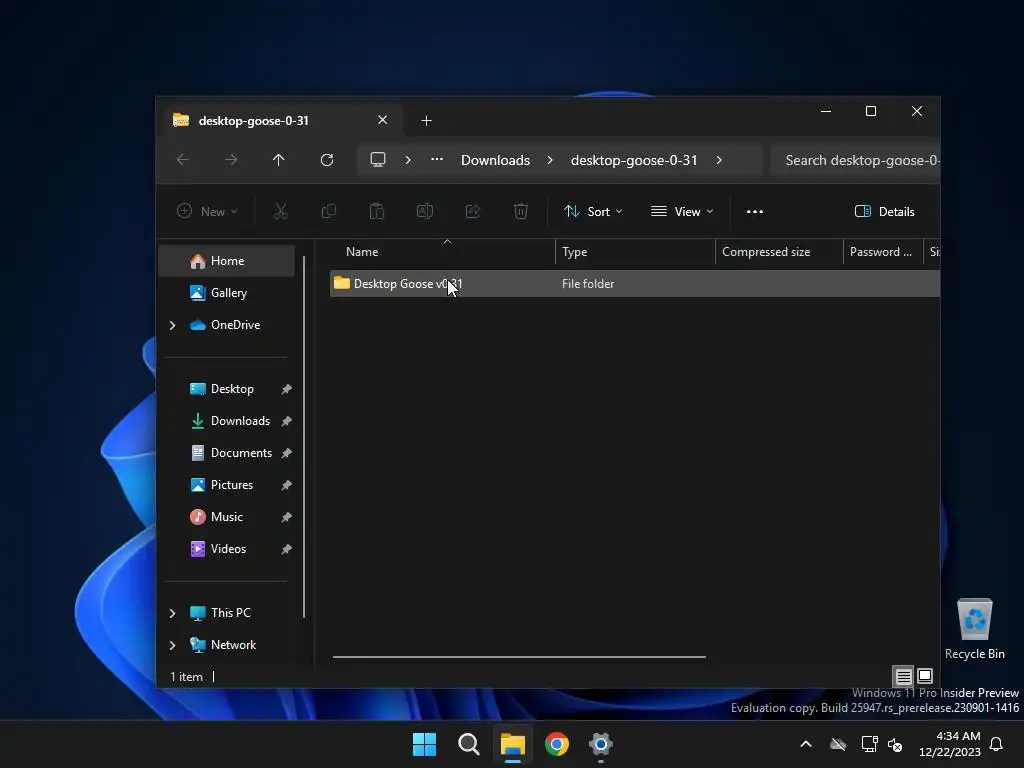Click the Rename icon in toolbar
This screenshot has width=1024, height=768.
click(x=425, y=211)
